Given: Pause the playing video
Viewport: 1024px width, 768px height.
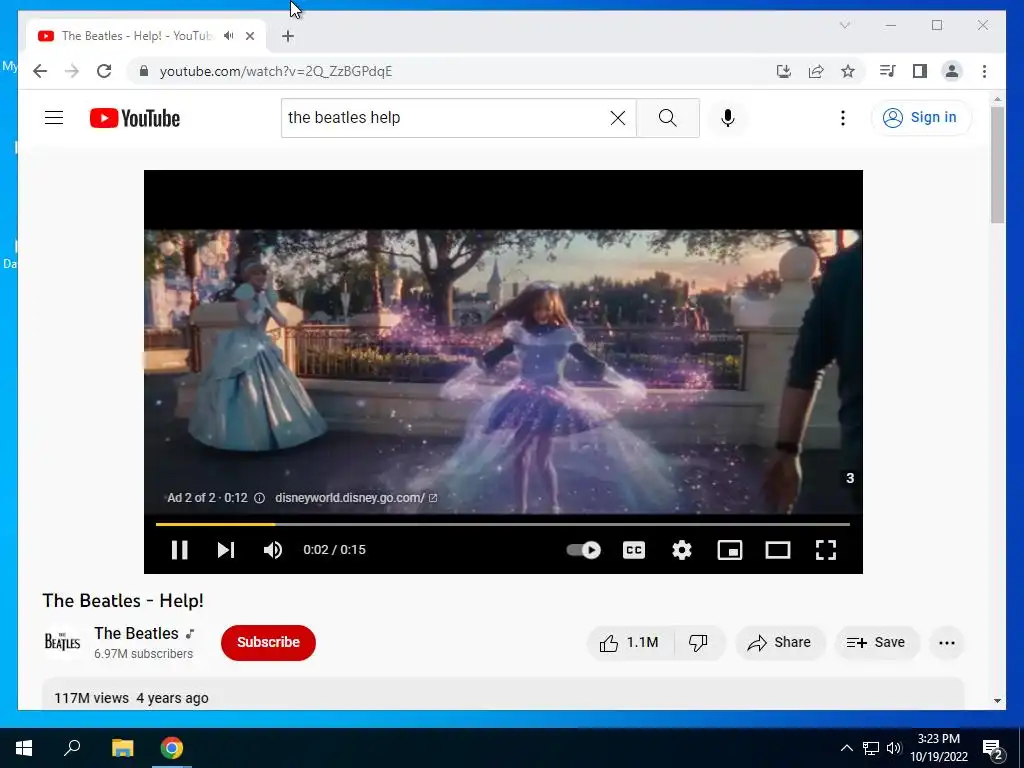Looking at the screenshot, I should point(180,550).
